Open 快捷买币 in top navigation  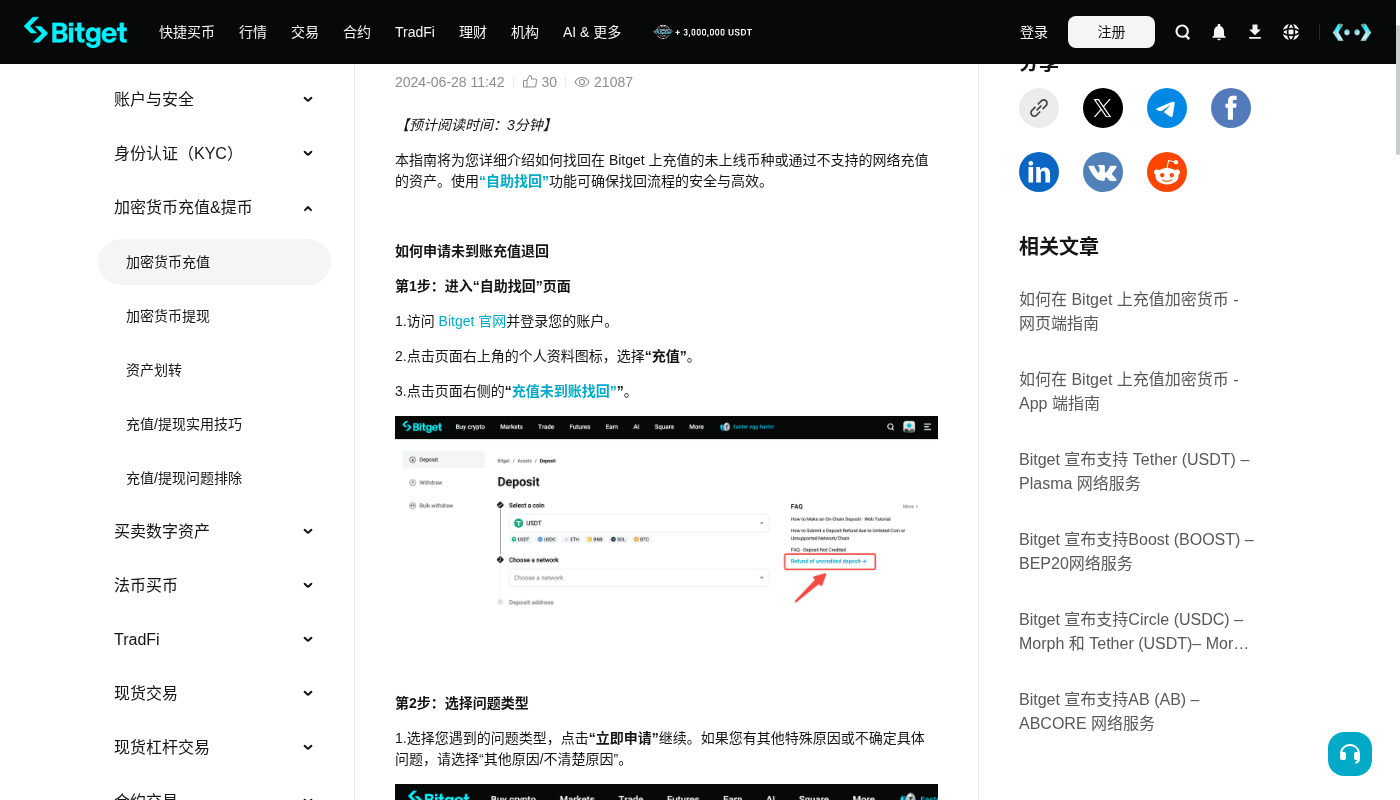pyautogui.click(x=187, y=32)
